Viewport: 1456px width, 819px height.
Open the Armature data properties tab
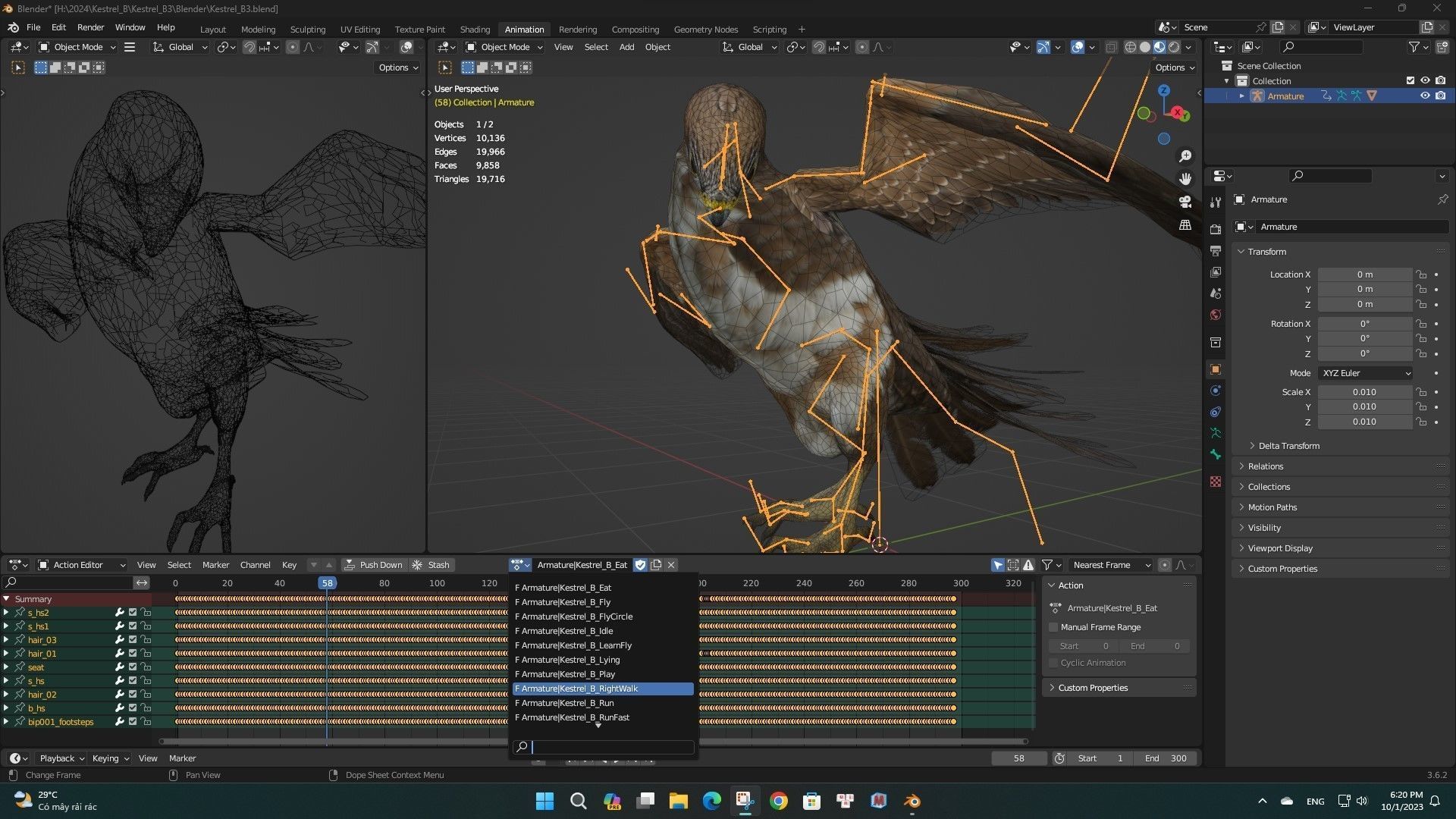(1216, 433)
